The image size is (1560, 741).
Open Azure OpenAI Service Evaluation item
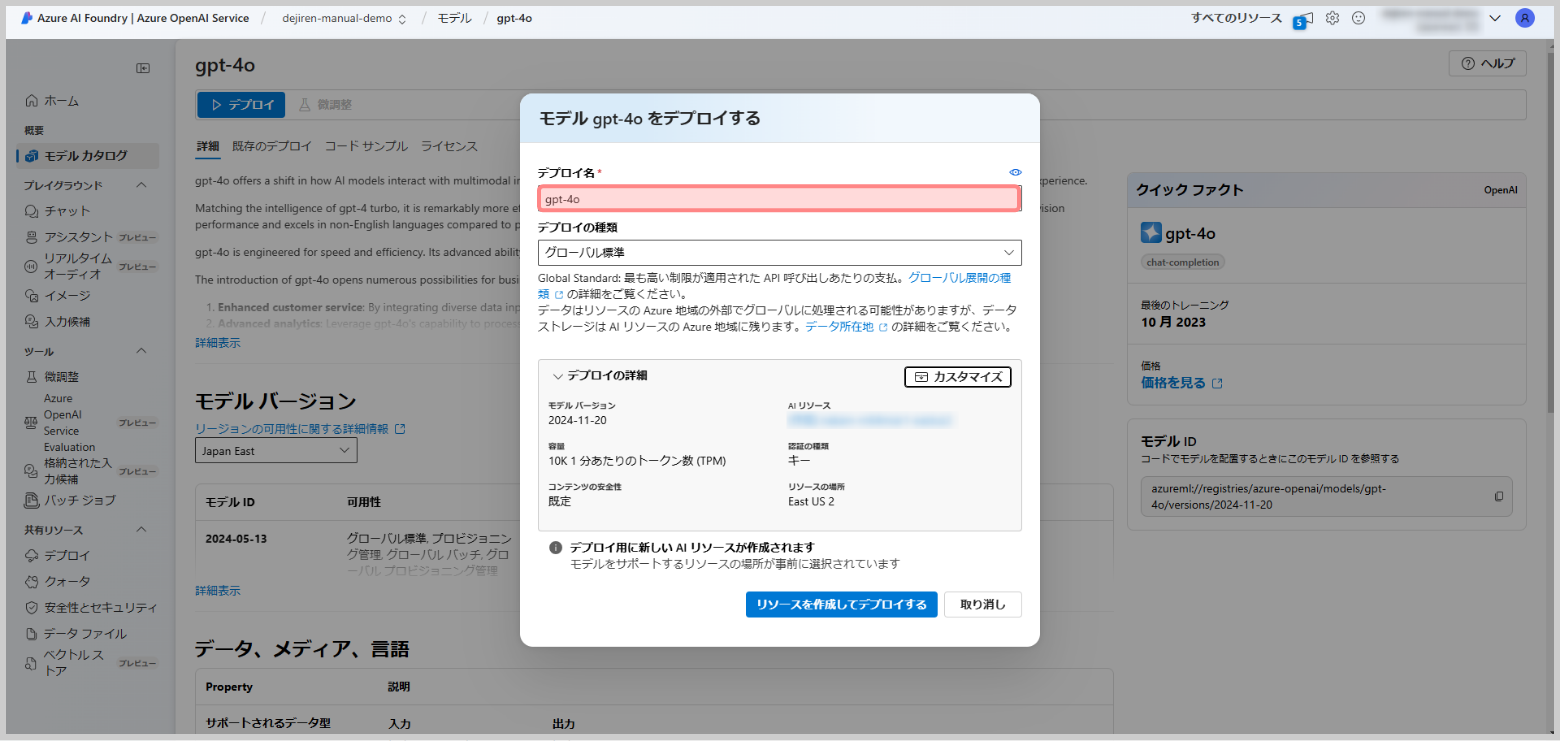70,422
